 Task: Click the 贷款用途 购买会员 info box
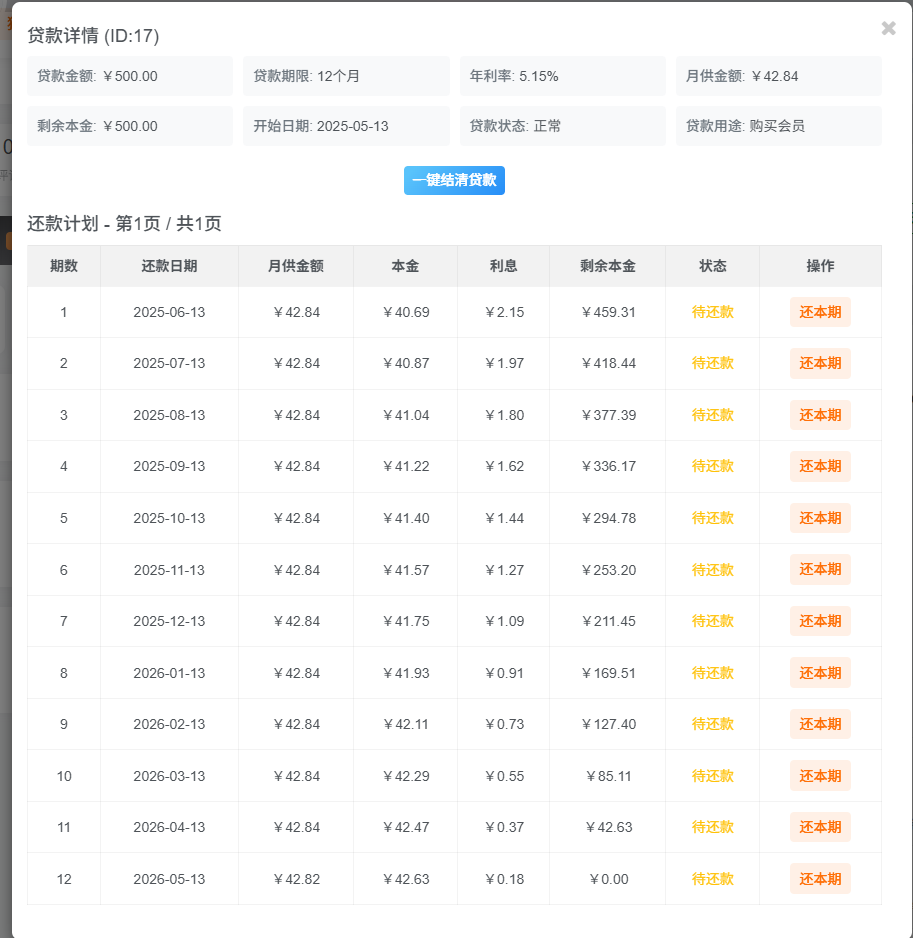tap(778, 126)
